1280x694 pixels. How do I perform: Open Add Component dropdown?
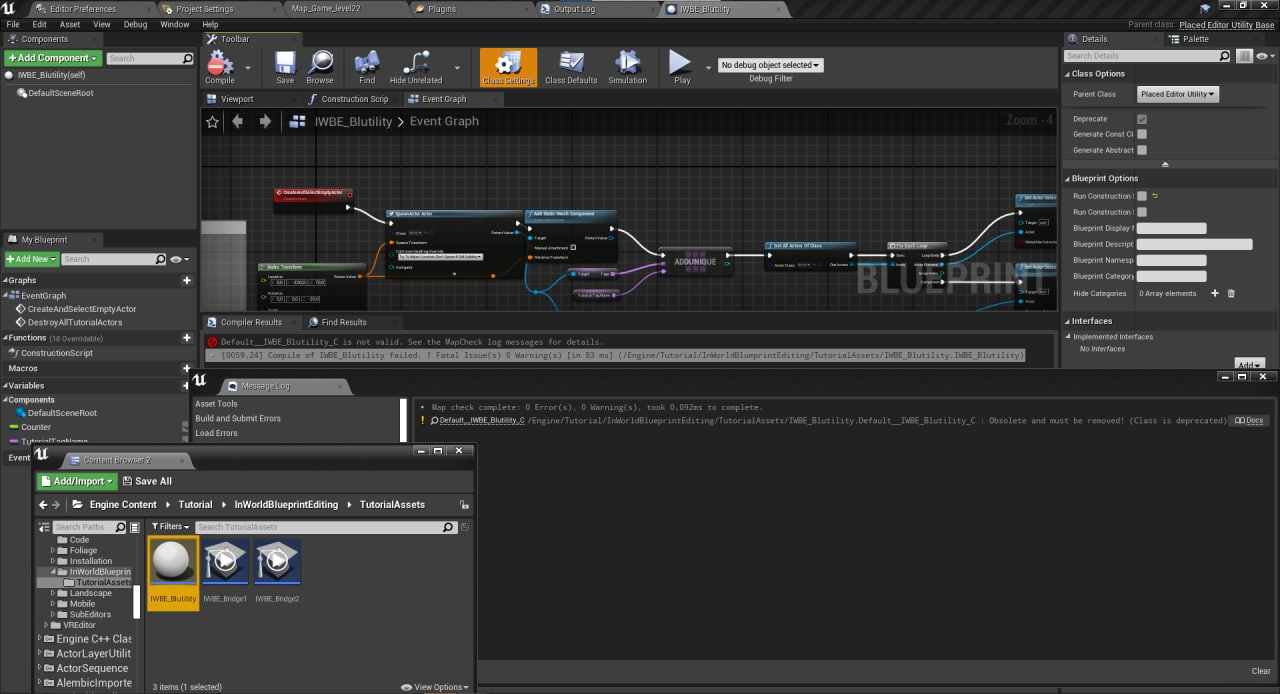[x=52, y=58]
